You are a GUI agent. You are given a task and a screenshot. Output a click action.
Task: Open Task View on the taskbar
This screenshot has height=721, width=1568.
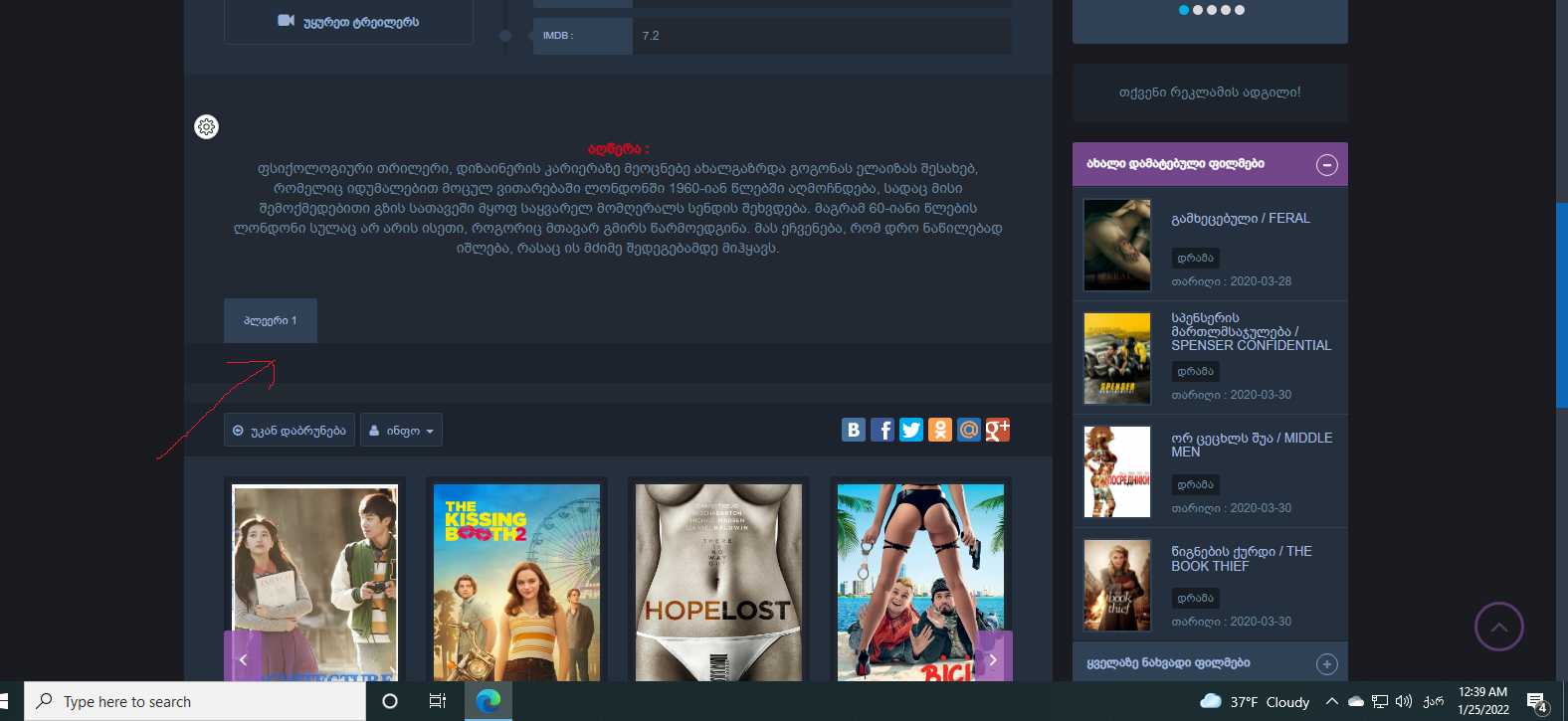tap(438, 701)
